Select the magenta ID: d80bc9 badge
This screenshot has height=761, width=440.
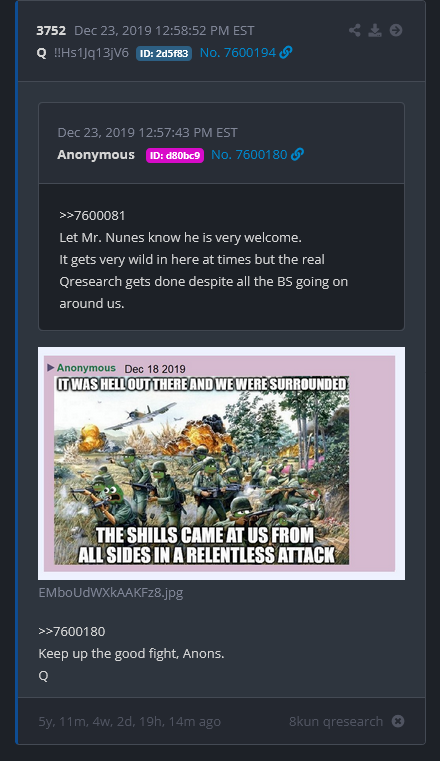tap(175, 155)
